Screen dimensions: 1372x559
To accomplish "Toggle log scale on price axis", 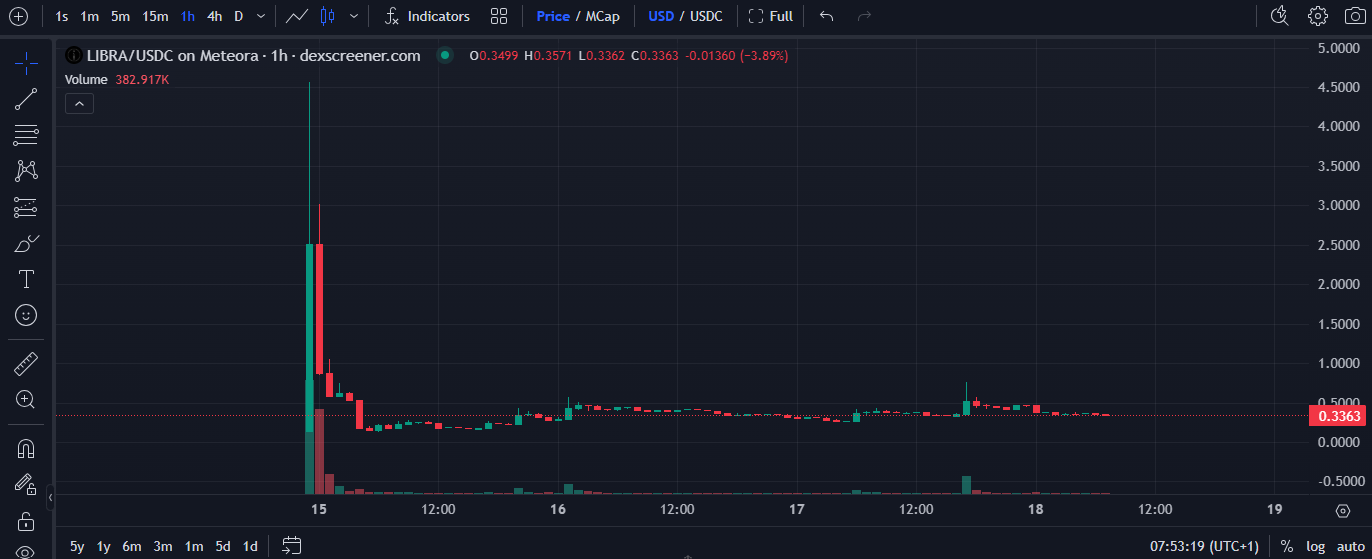I will (x=1315, y=546).
